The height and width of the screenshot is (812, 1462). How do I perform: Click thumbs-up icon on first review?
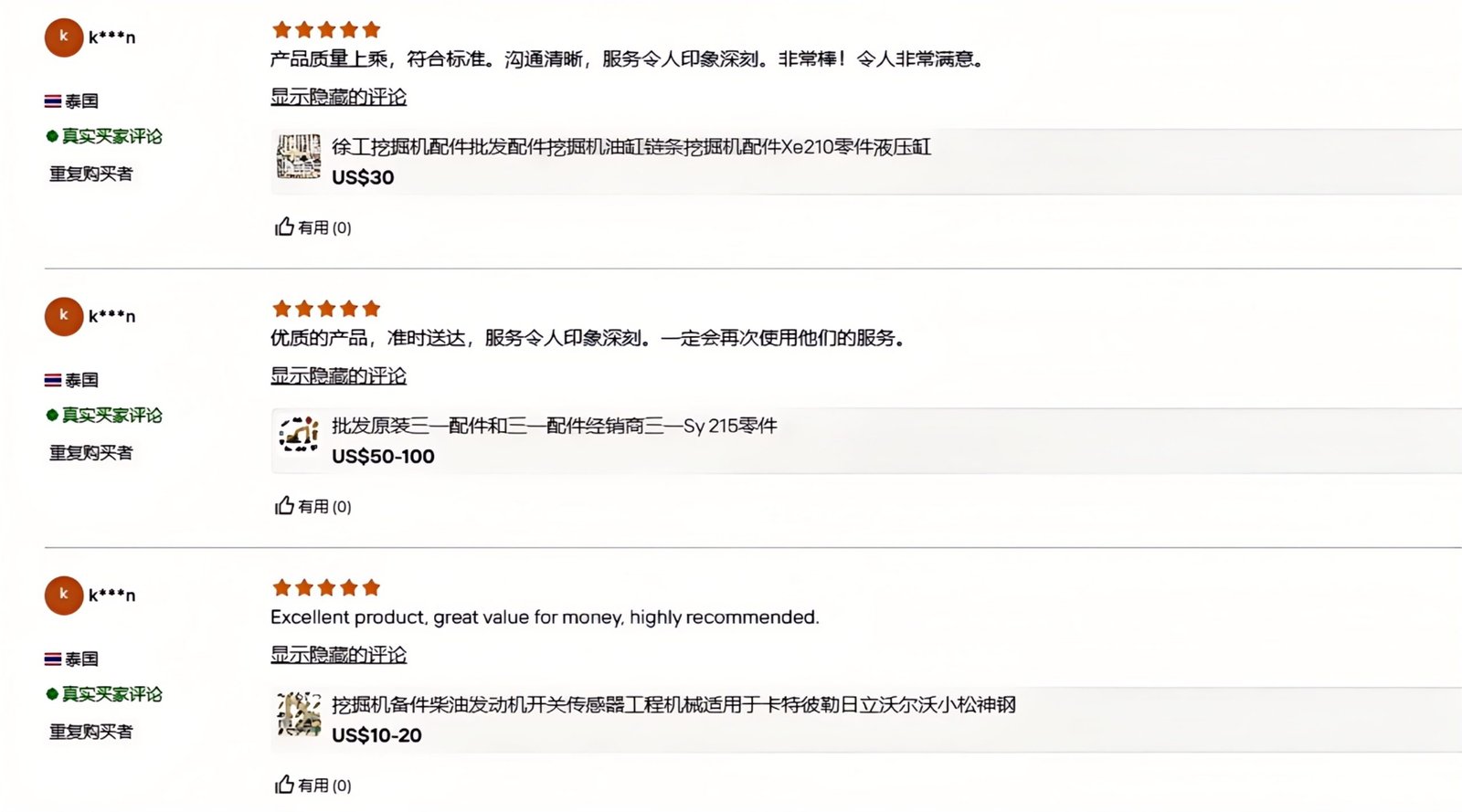284,227
